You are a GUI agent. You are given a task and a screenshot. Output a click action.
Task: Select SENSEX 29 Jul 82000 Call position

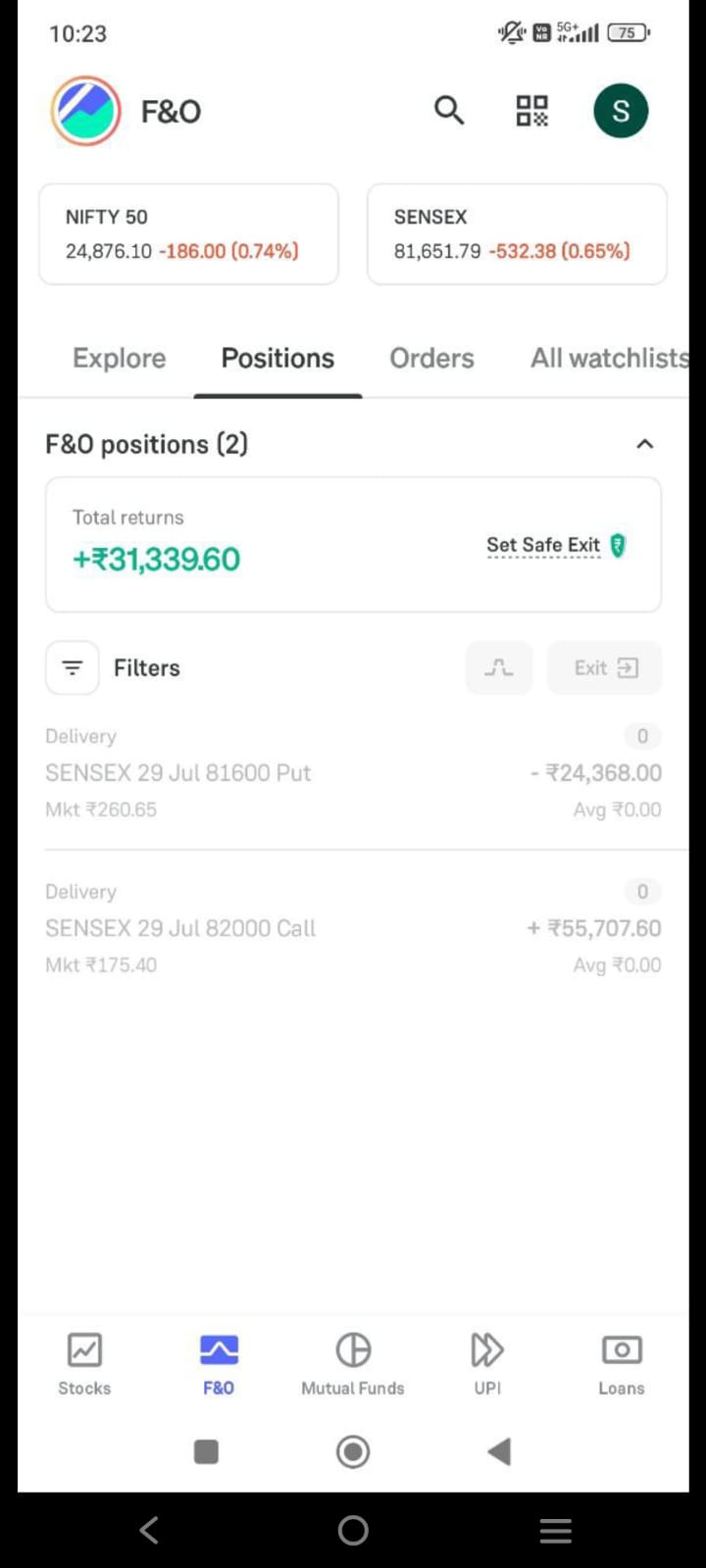coord(353,928)
